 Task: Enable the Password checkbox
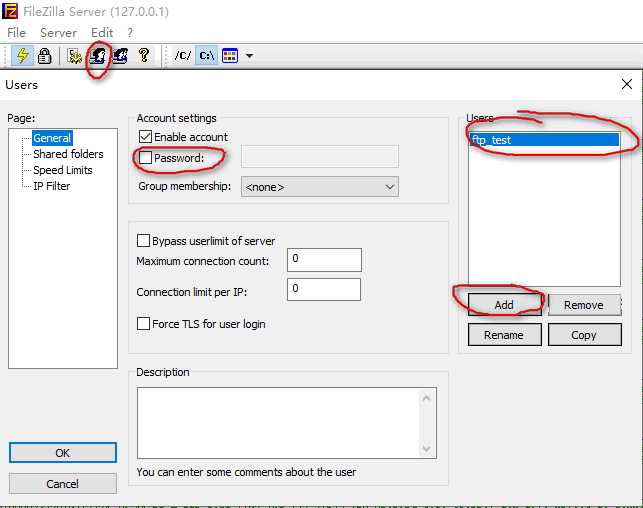pyautogui.click(x=145, y=157)
